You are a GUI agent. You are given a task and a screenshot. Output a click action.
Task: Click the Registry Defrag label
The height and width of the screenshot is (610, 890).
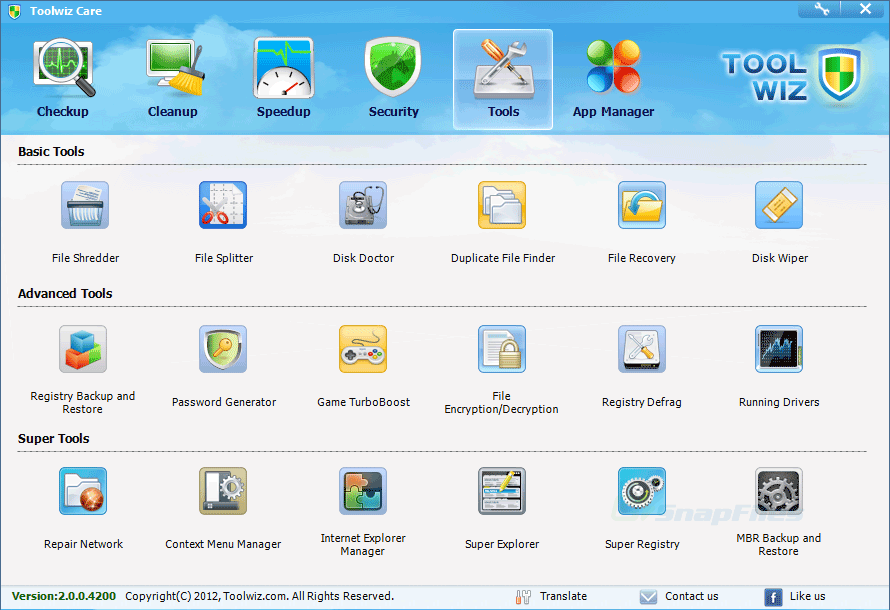pyautogui.click(x=641, y=402)
